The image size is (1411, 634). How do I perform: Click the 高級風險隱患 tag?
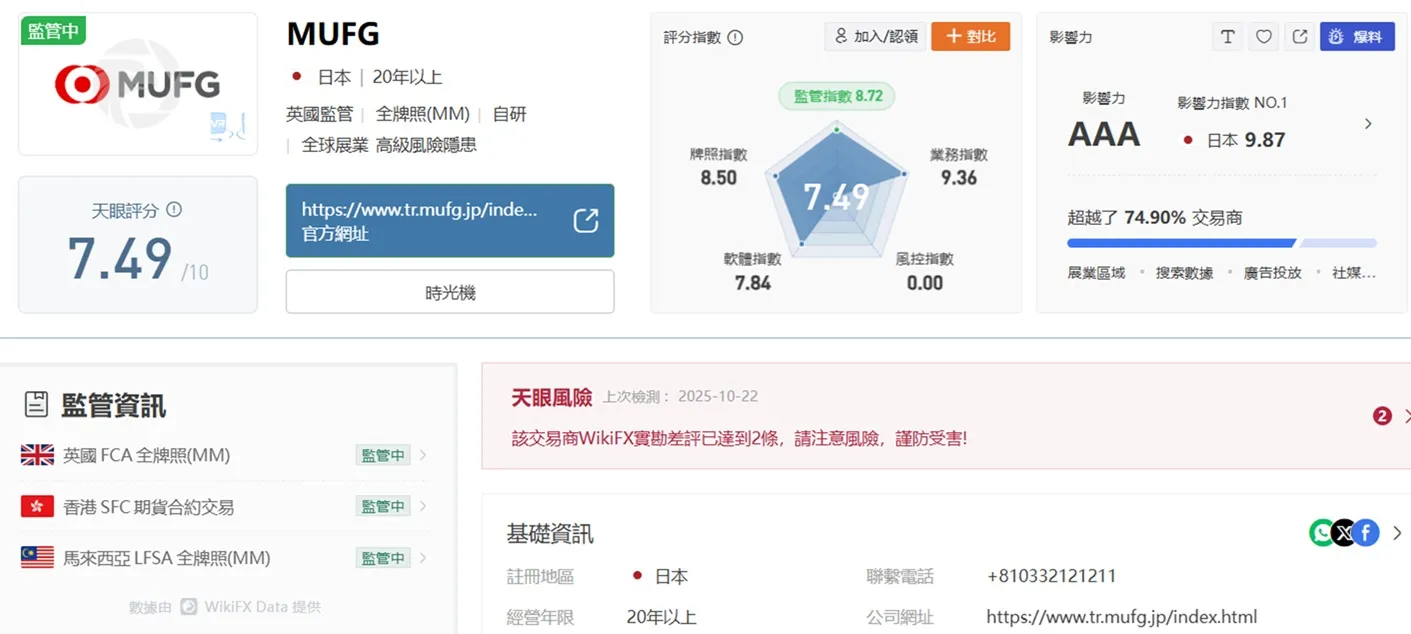tap(426, 145)
